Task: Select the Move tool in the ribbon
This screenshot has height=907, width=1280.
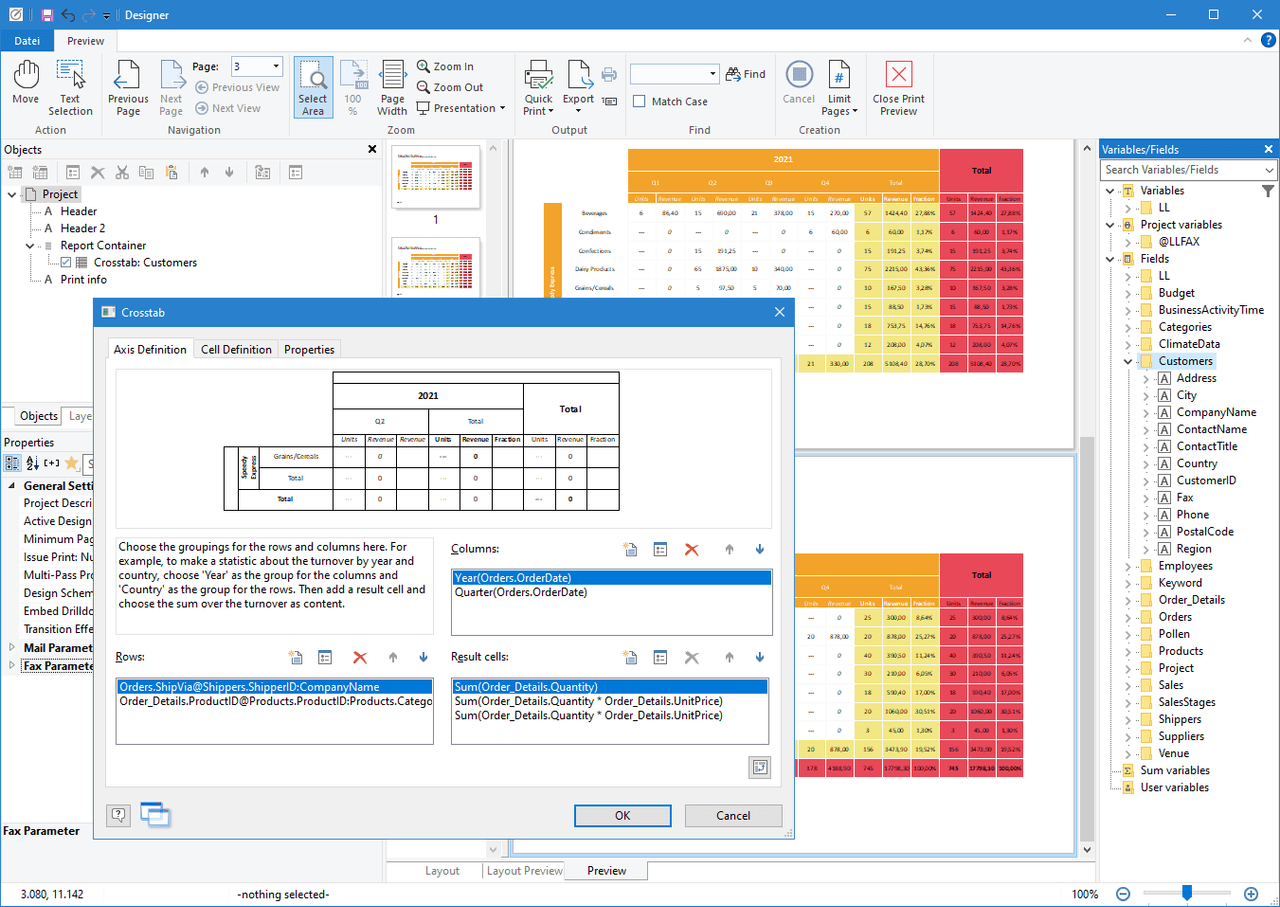Action: pos(25,82)
